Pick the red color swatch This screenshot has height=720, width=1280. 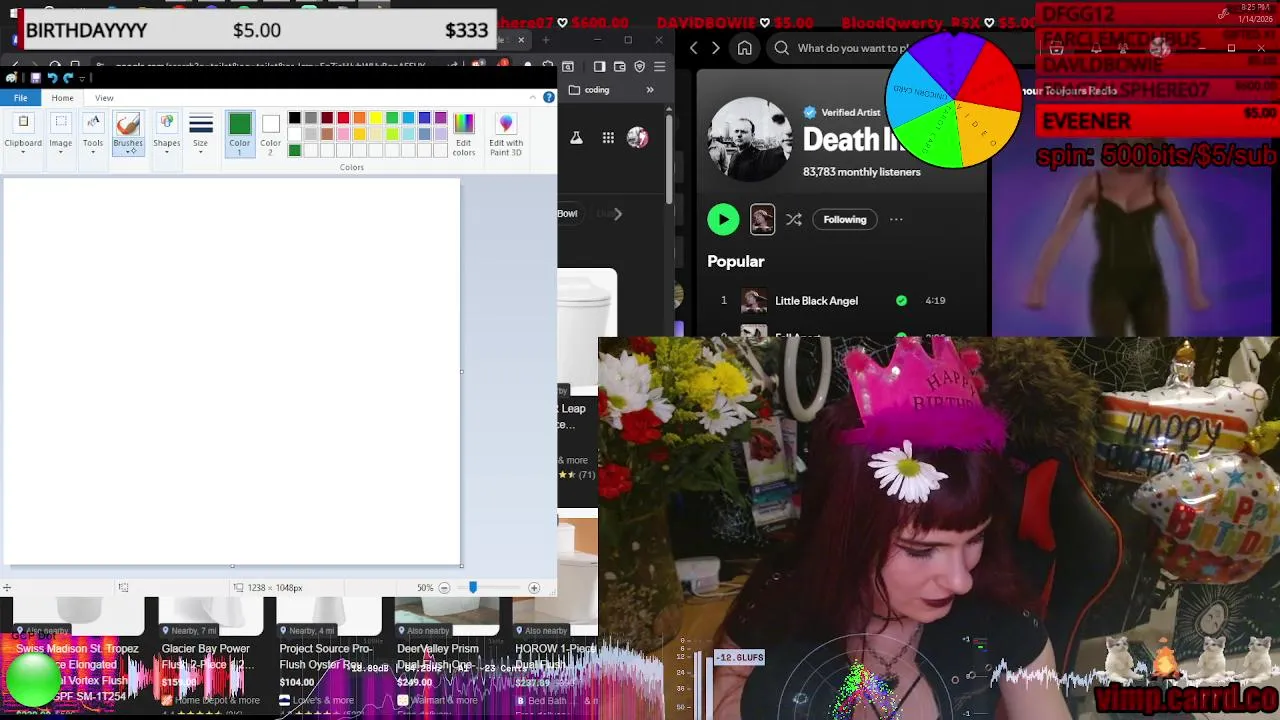[343, 118]
